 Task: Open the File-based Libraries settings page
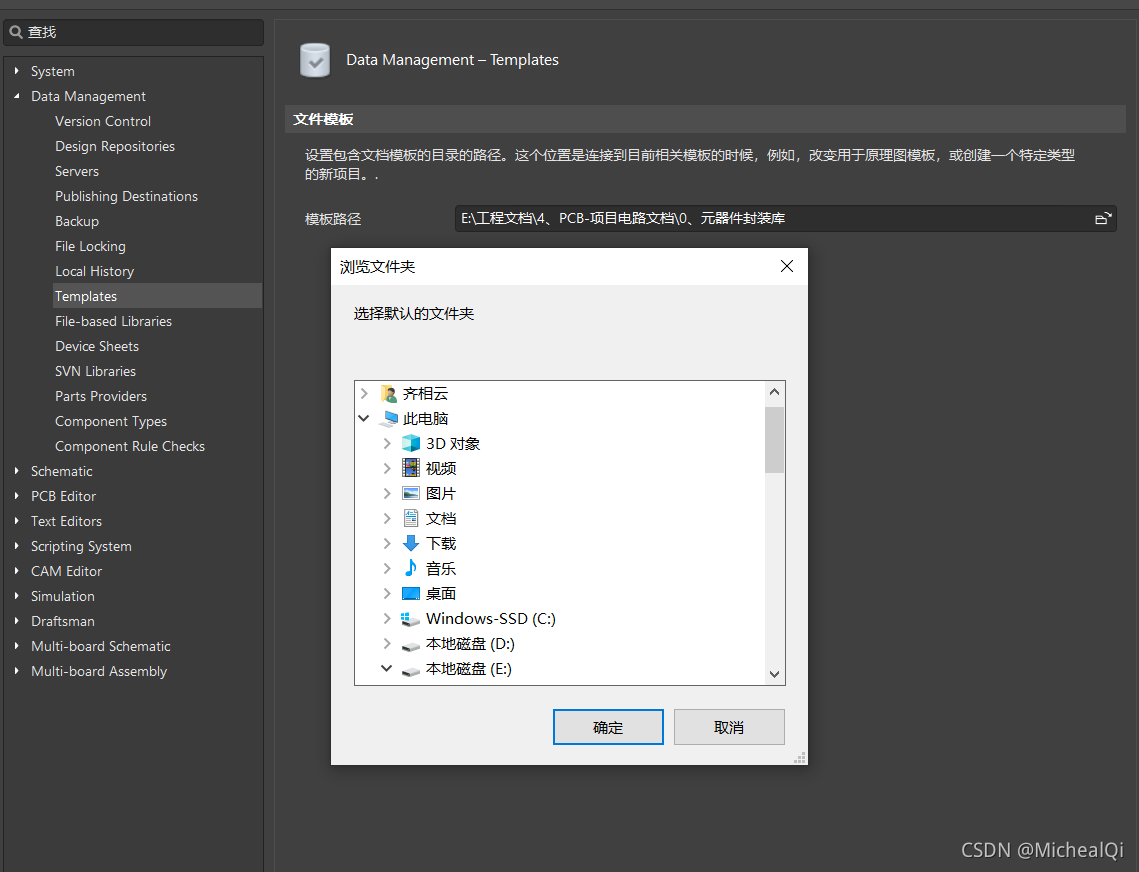[x=113, y=321]
